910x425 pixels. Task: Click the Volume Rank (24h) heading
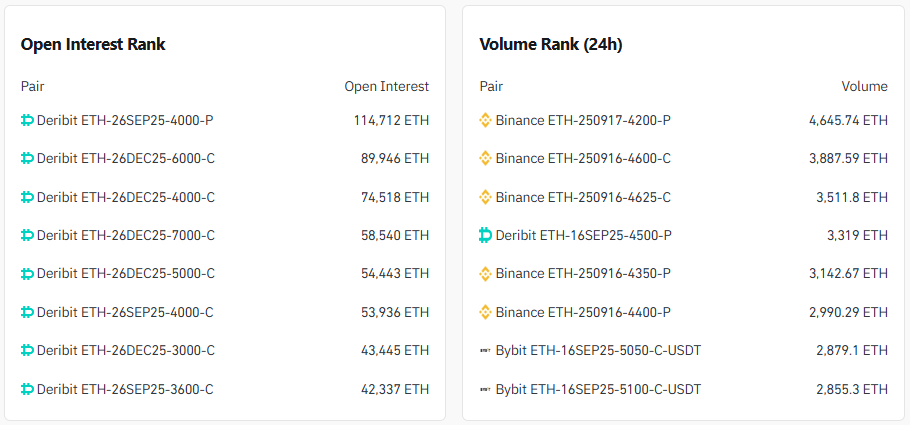click(x=551, y=45)
